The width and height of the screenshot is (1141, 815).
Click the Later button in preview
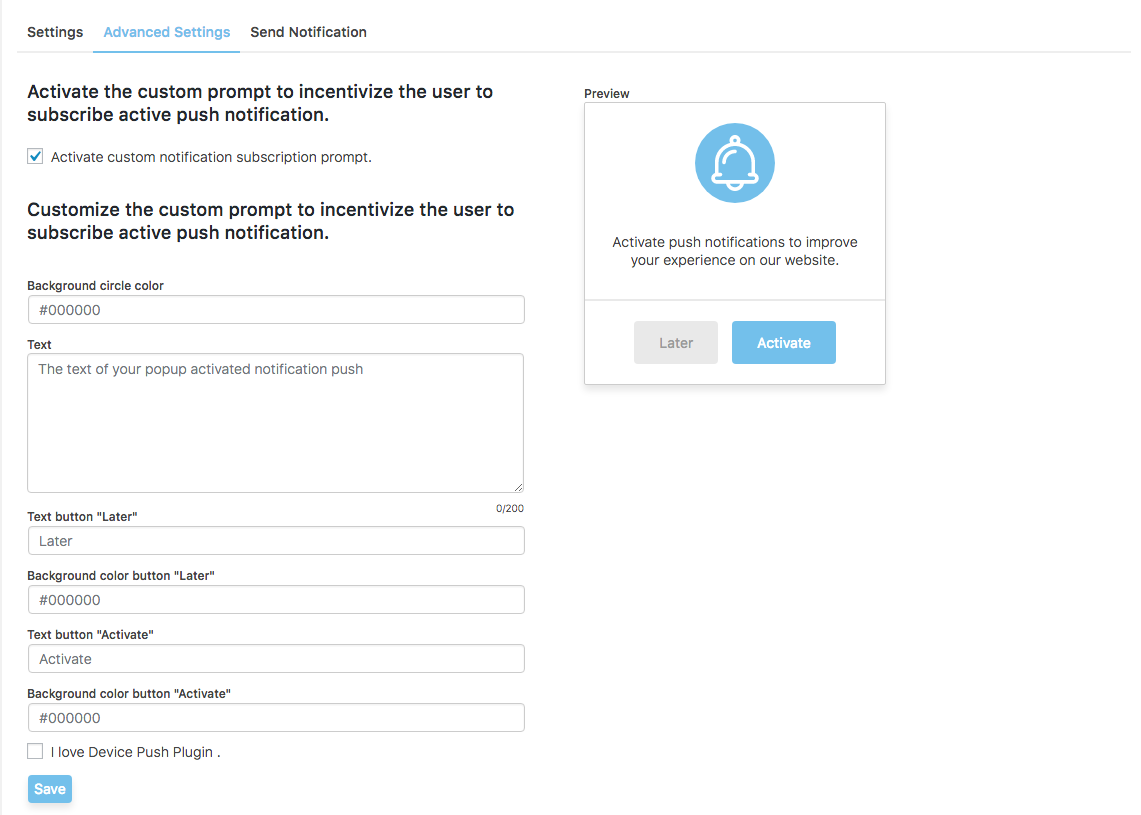click(675, 343)
